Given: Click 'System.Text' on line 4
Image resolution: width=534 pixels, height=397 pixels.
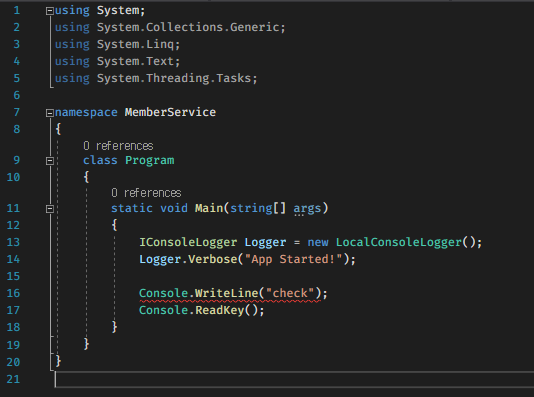Looking at the screenshot, I should (x=135, y=61).
